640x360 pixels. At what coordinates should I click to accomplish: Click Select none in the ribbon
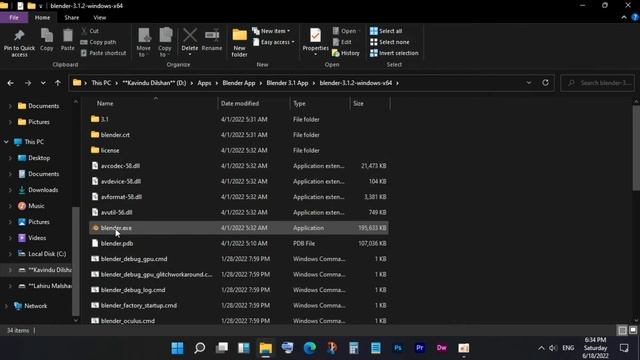[x=389, y=42]
